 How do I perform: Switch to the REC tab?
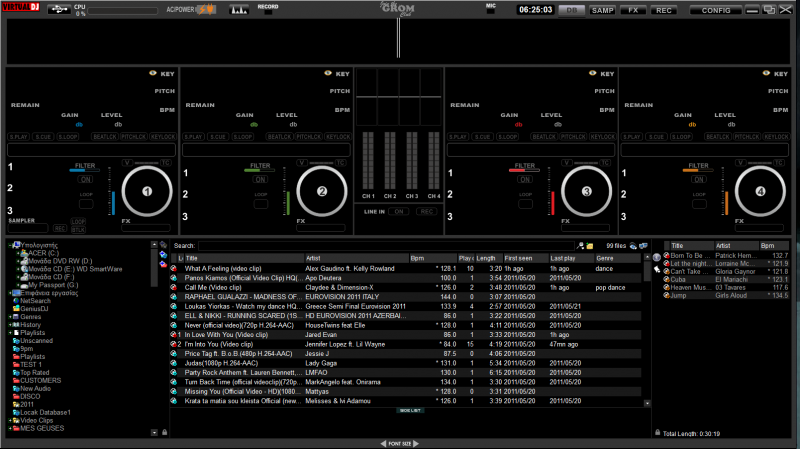663,10
